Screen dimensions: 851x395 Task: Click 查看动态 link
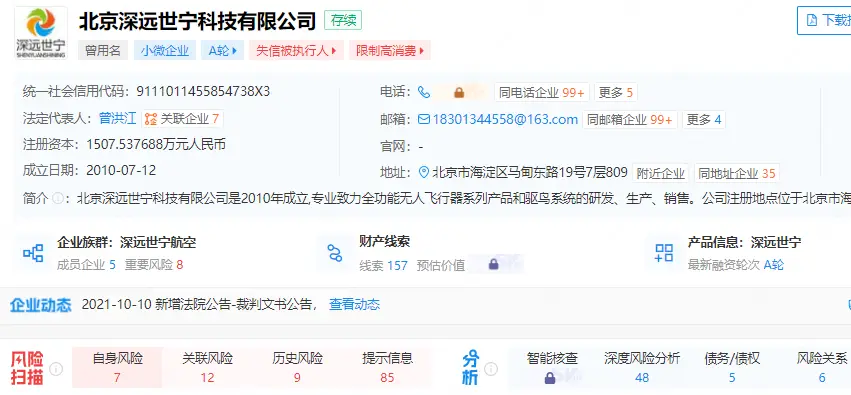pyautogui.click(x=354, y=304)
